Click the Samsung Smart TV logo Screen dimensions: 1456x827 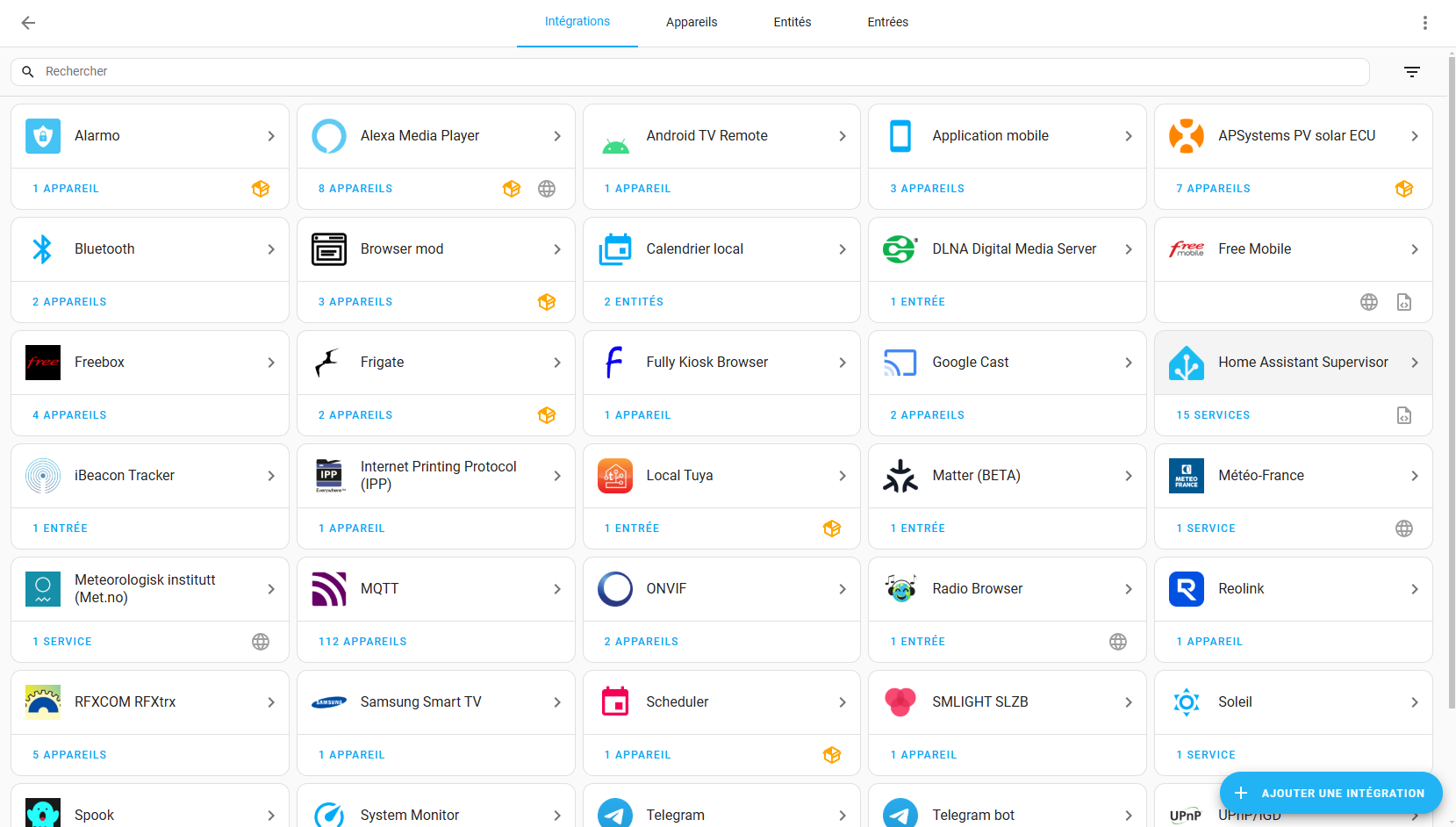point(329,702)
